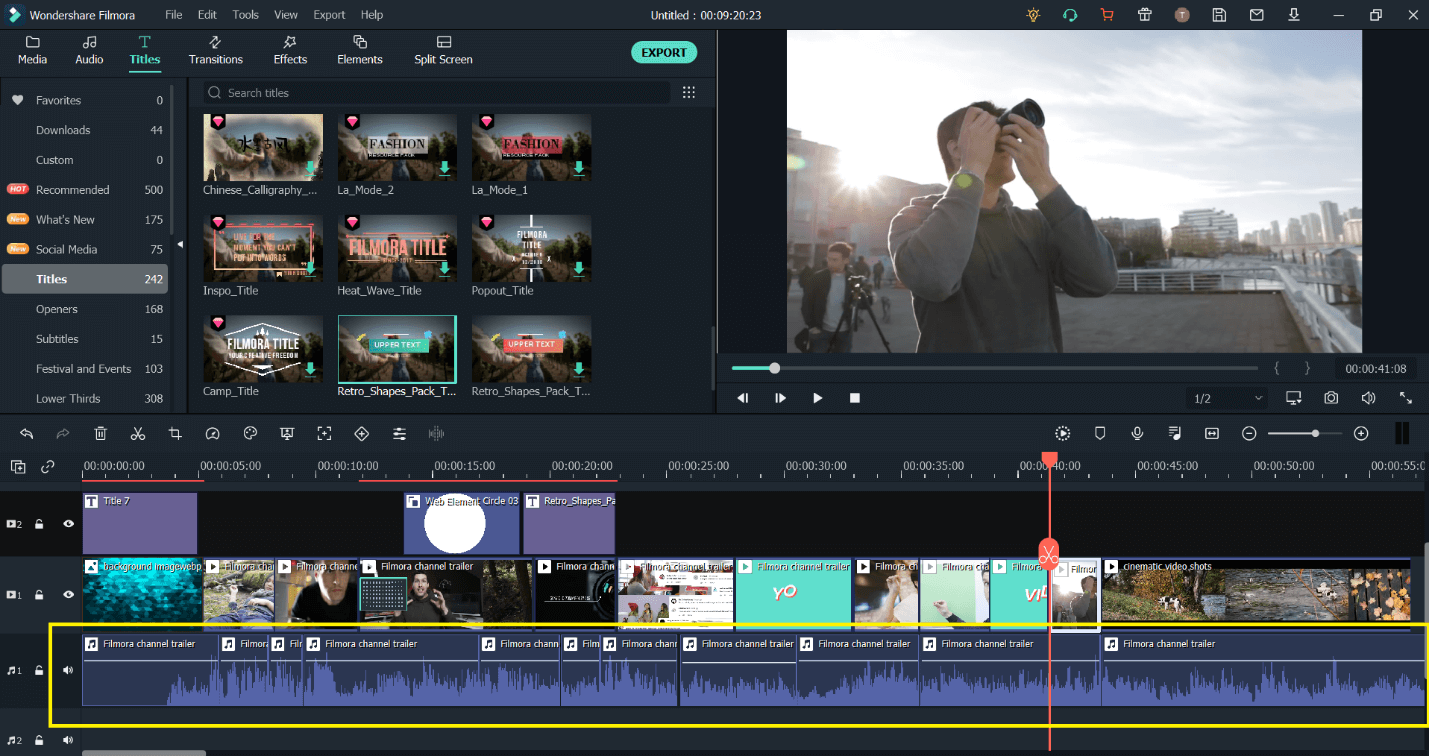Record voiceover with microphone icon
Viewport: 1429px width, 756px height.
click(1137, 433)
